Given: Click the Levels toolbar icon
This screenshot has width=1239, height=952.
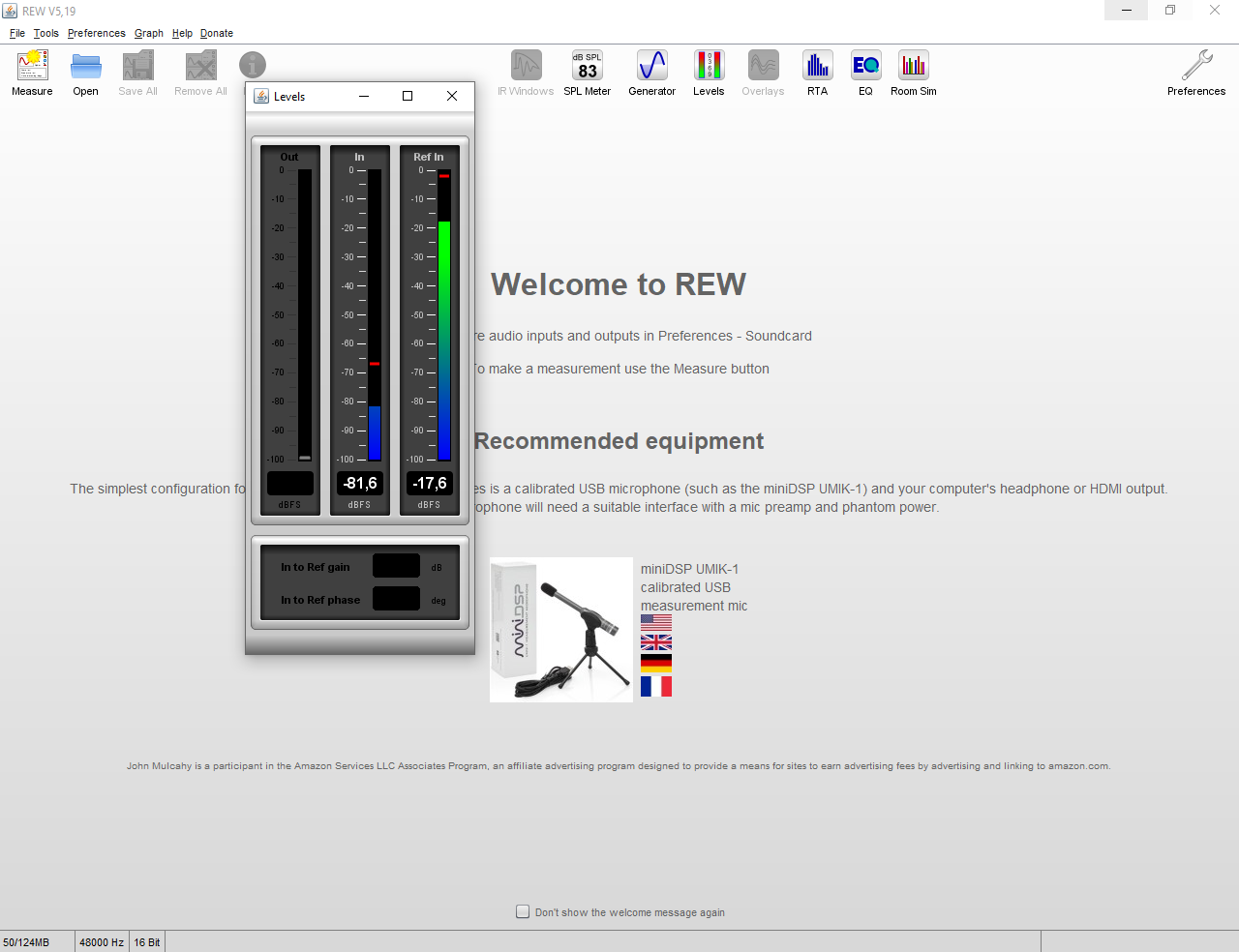Looking at the screenshot, I should point(709,74).
